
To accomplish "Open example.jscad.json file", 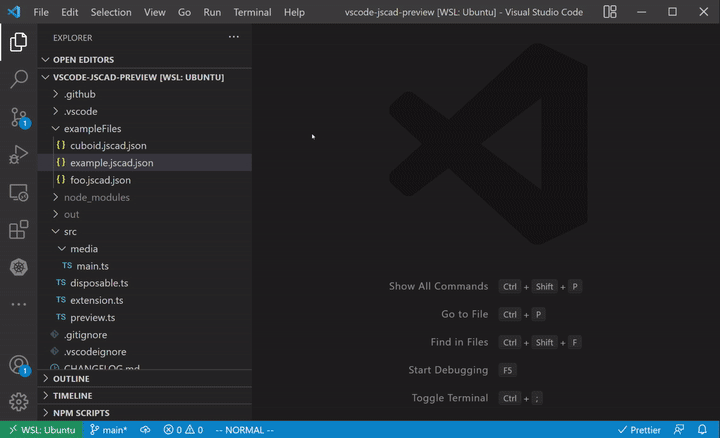I will tap(145, 163).
